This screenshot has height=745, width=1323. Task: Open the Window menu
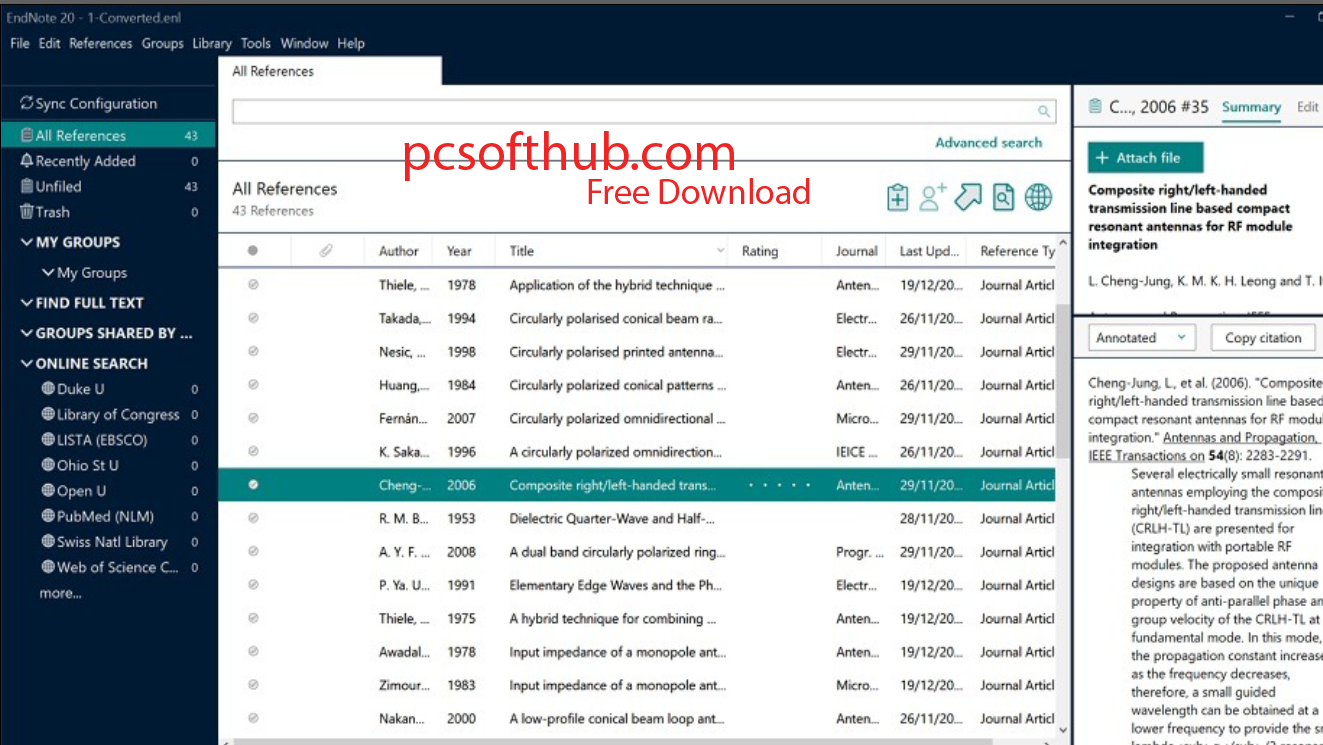tap(304, 43)
